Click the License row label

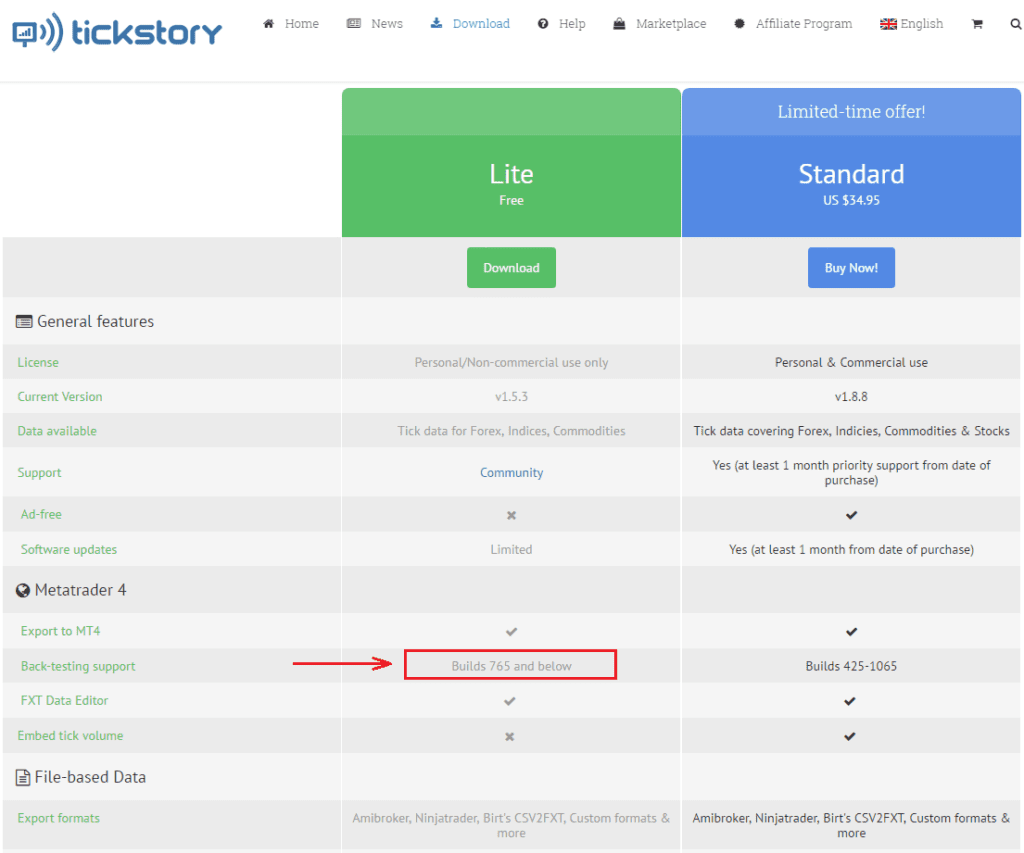coord(38,362)
